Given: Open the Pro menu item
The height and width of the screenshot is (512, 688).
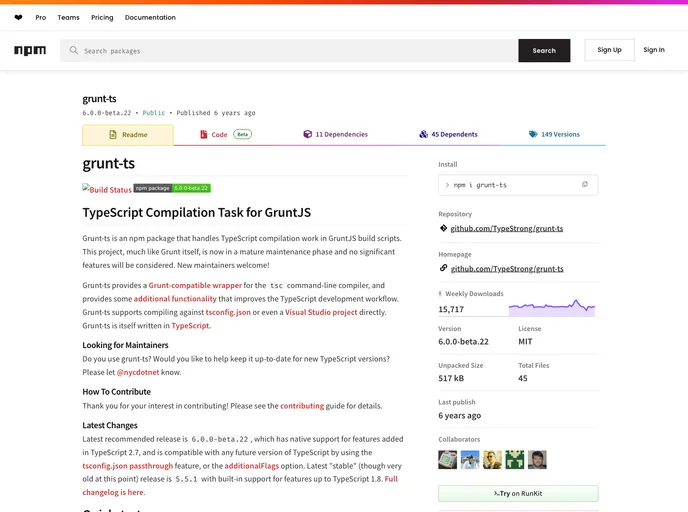Looking at the screenshot, I should click(x=41, y=18).
